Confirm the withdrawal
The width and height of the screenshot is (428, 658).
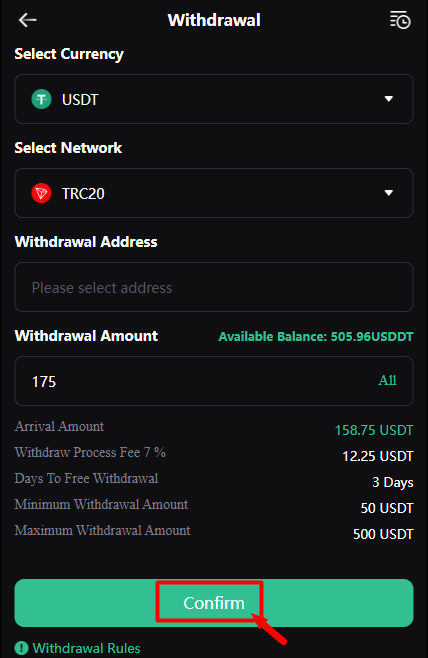pyautogui.click(x=214, y=603)
